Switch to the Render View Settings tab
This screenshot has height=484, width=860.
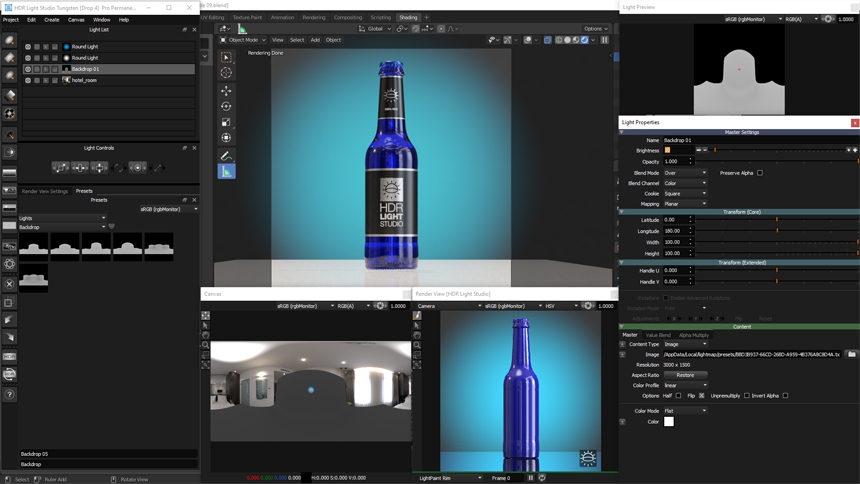44,191
